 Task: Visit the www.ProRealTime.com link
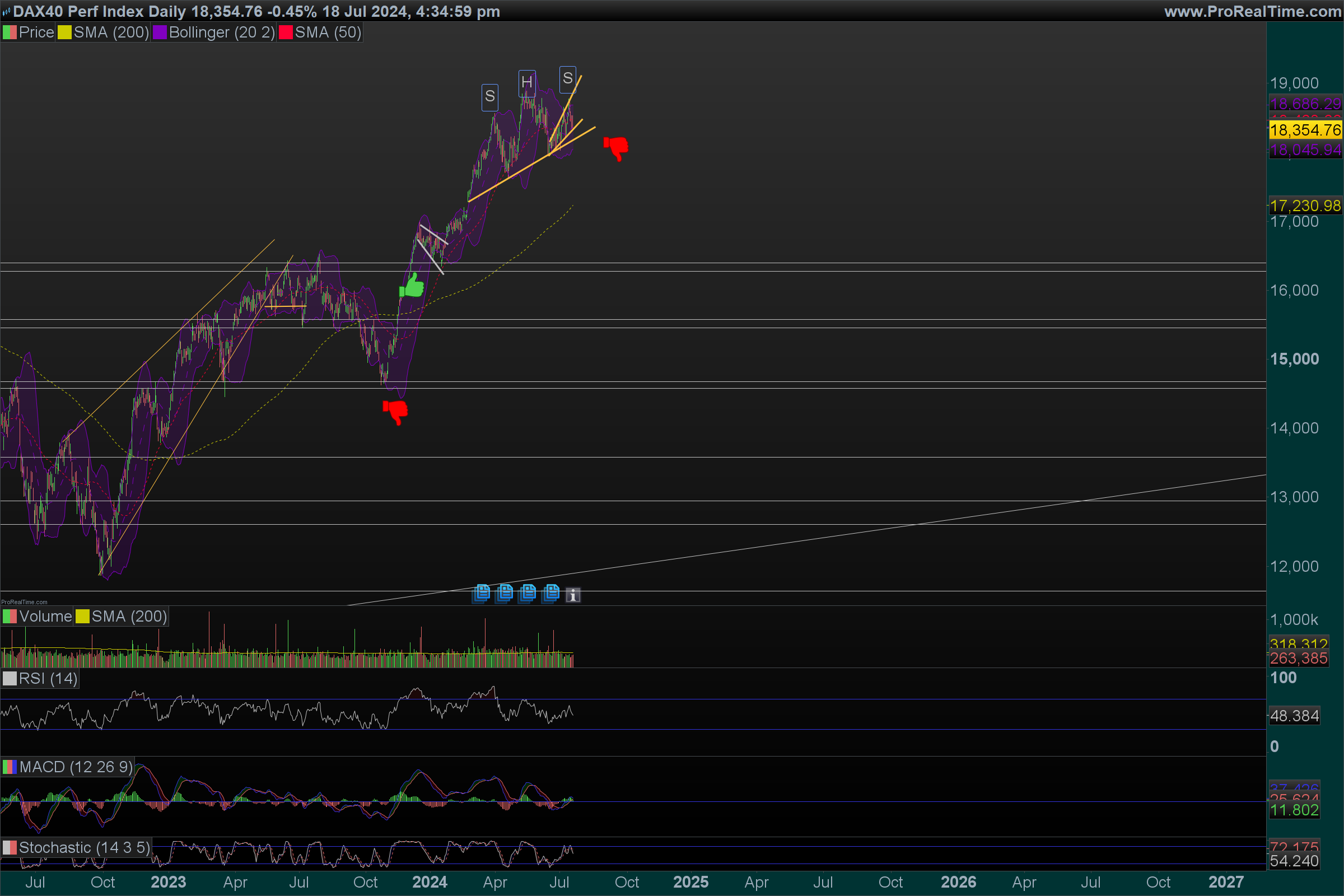point(1252,11)
